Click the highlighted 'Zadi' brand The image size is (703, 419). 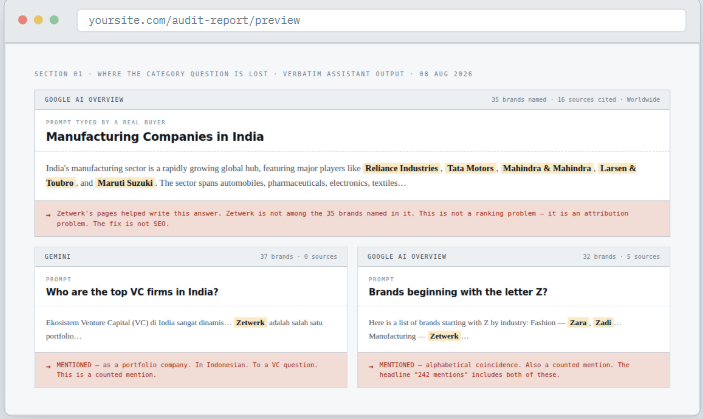point(603,323)
